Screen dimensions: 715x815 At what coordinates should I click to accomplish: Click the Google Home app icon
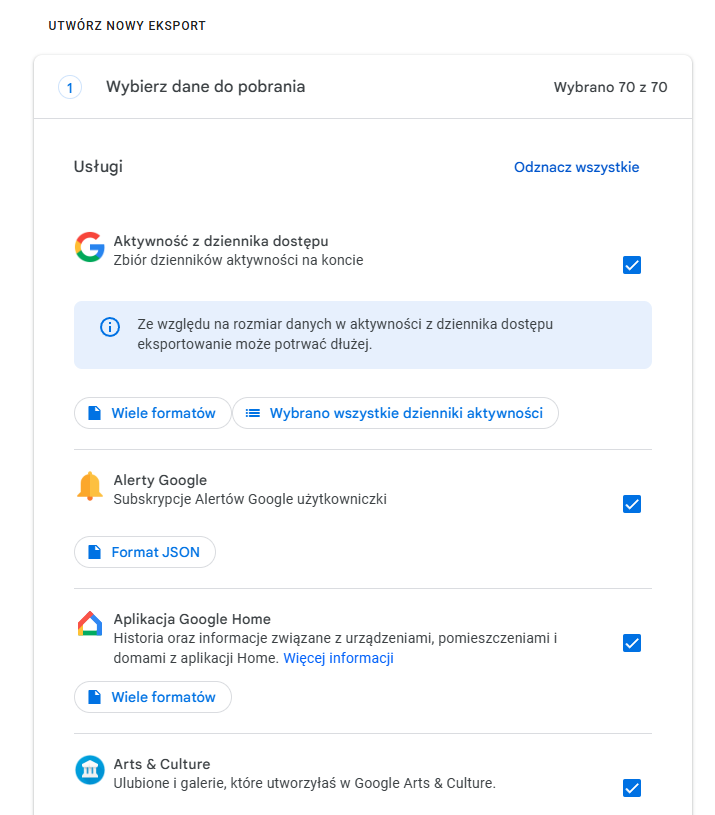pyautogui.click(x=90, y=625)
